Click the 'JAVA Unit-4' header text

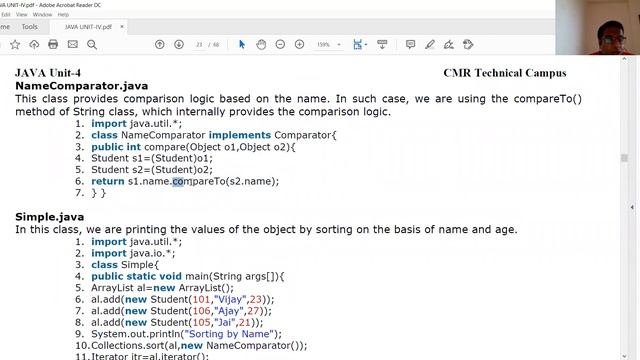pos(48,73)
